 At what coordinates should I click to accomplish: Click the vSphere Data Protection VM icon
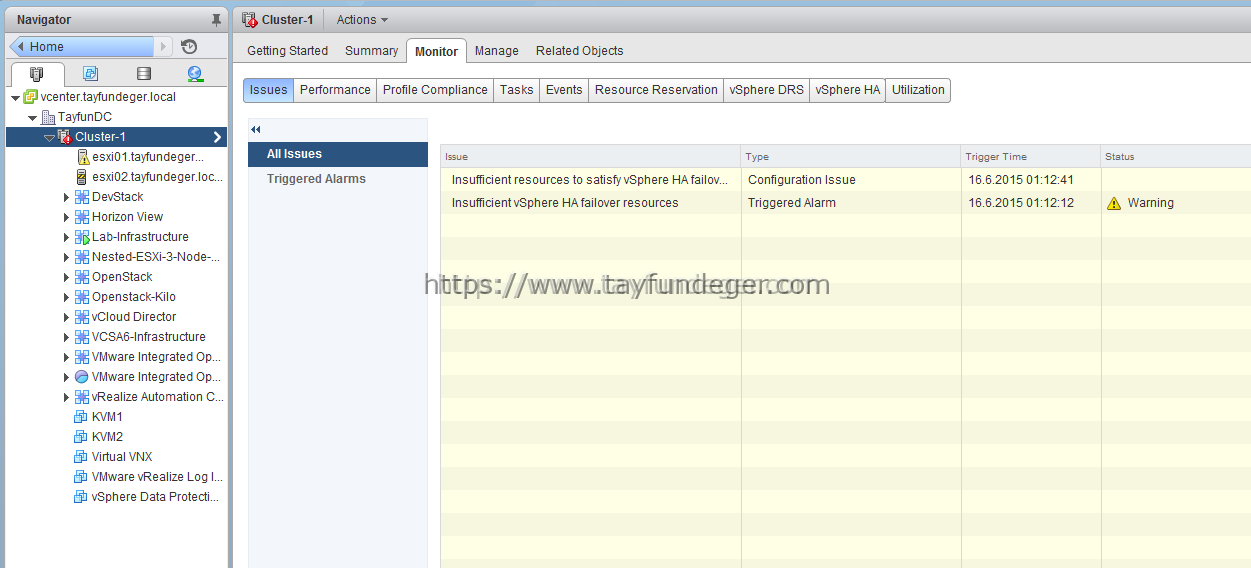tap(81, 497)
